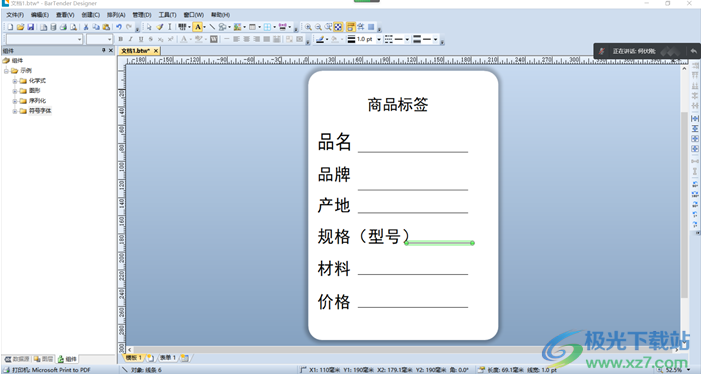The width and height of the screenshot is (701, 379).
Task: Toggle the pin on the 组件 panel
Action: click(x=103, y=51)
